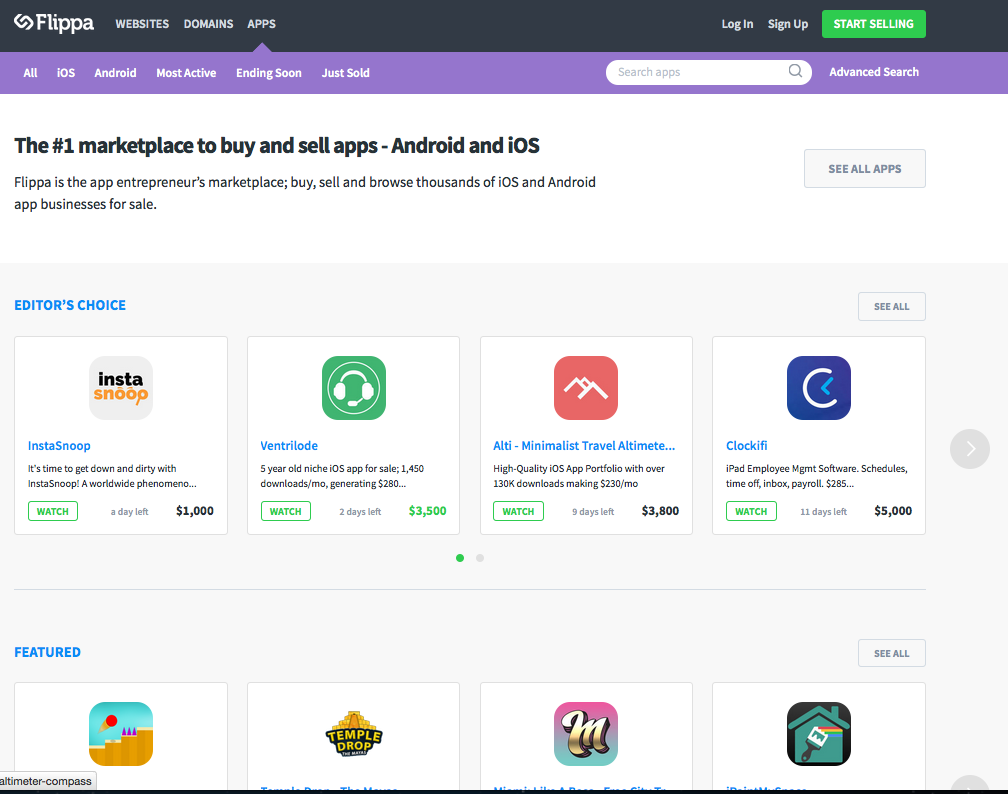The height and width of the screenshot is (794, 1008).
Task: Filter by Android apps
Action: (115, 73)
